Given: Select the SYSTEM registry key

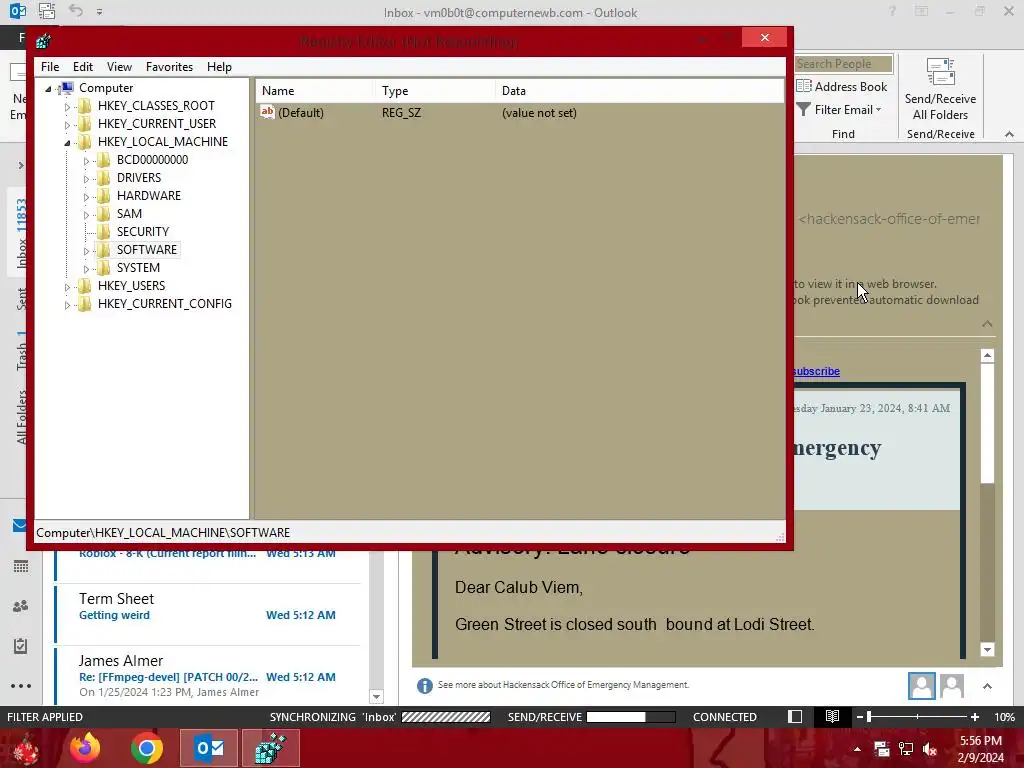Looking at the screenshot, I should point(138,268).
